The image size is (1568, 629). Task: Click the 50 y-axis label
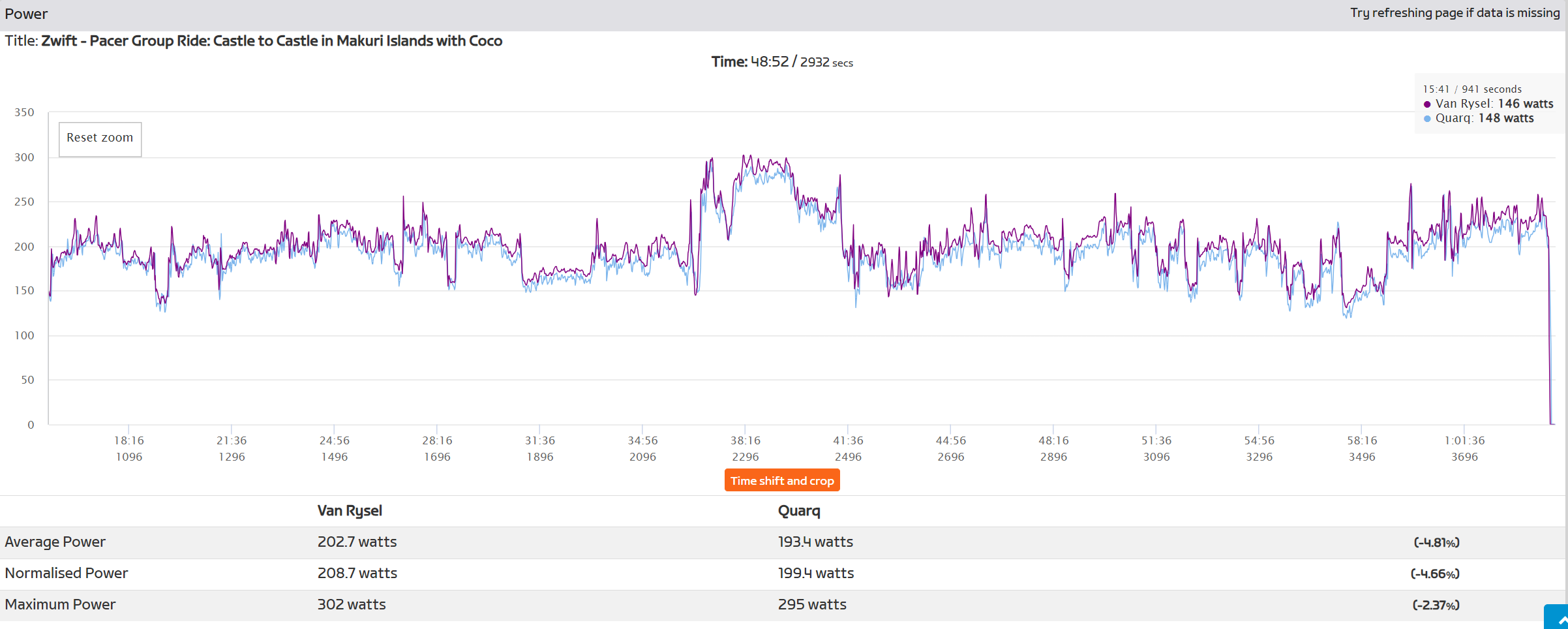click(x=27, y=380)
